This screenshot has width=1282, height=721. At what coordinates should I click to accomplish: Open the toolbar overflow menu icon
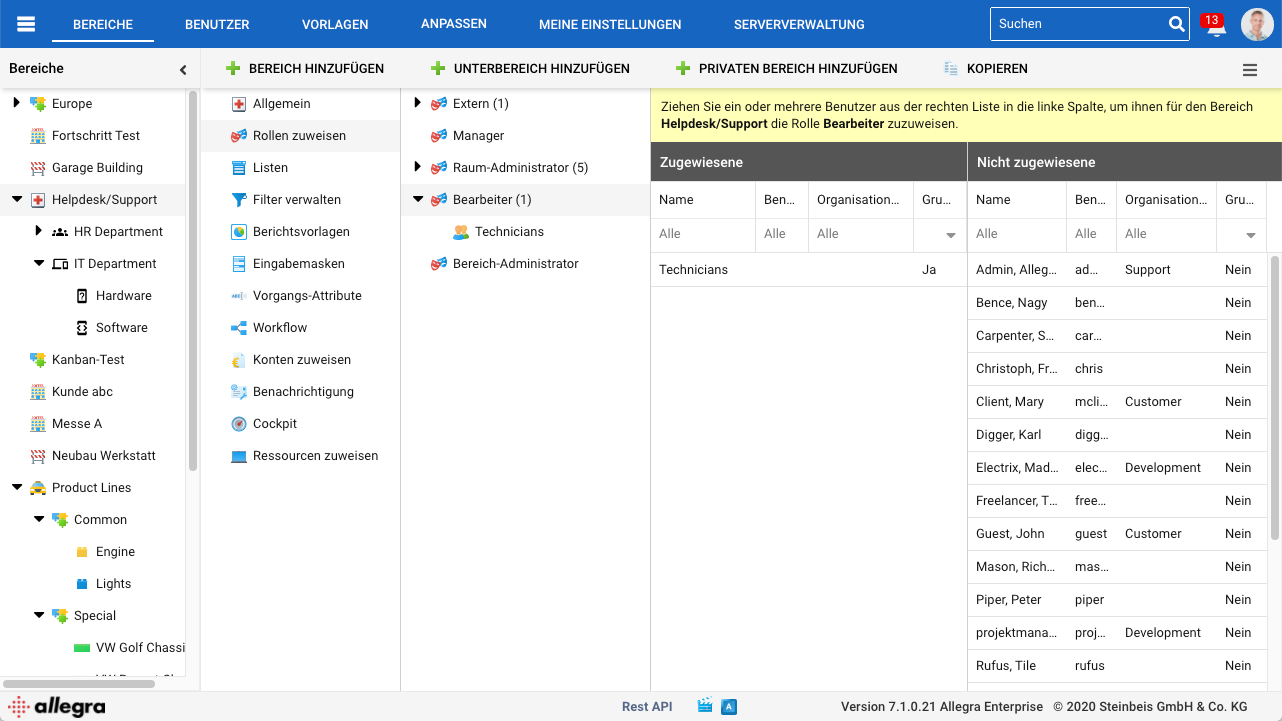[1250, 70]
